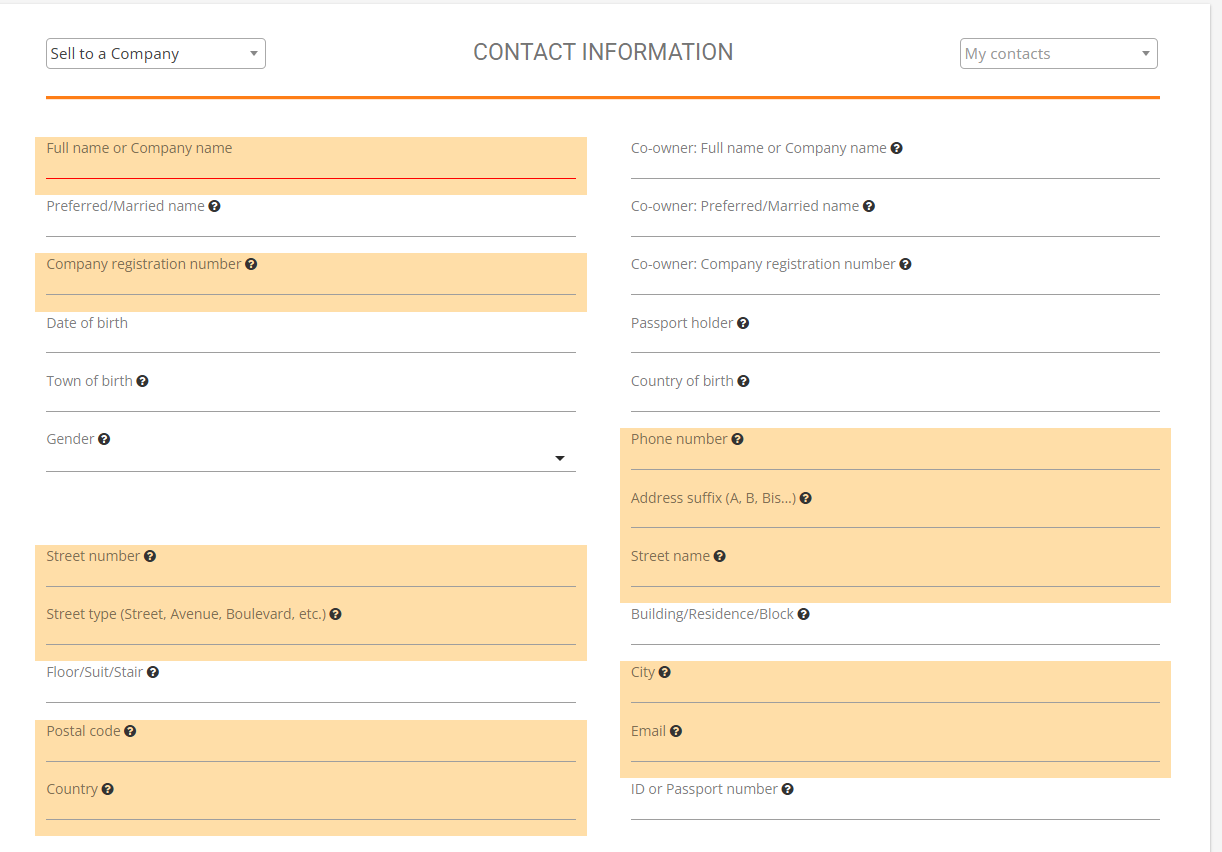Click the Postal code help icon
The width and height of the screenshot is (1222, 852).
(130, 731)
